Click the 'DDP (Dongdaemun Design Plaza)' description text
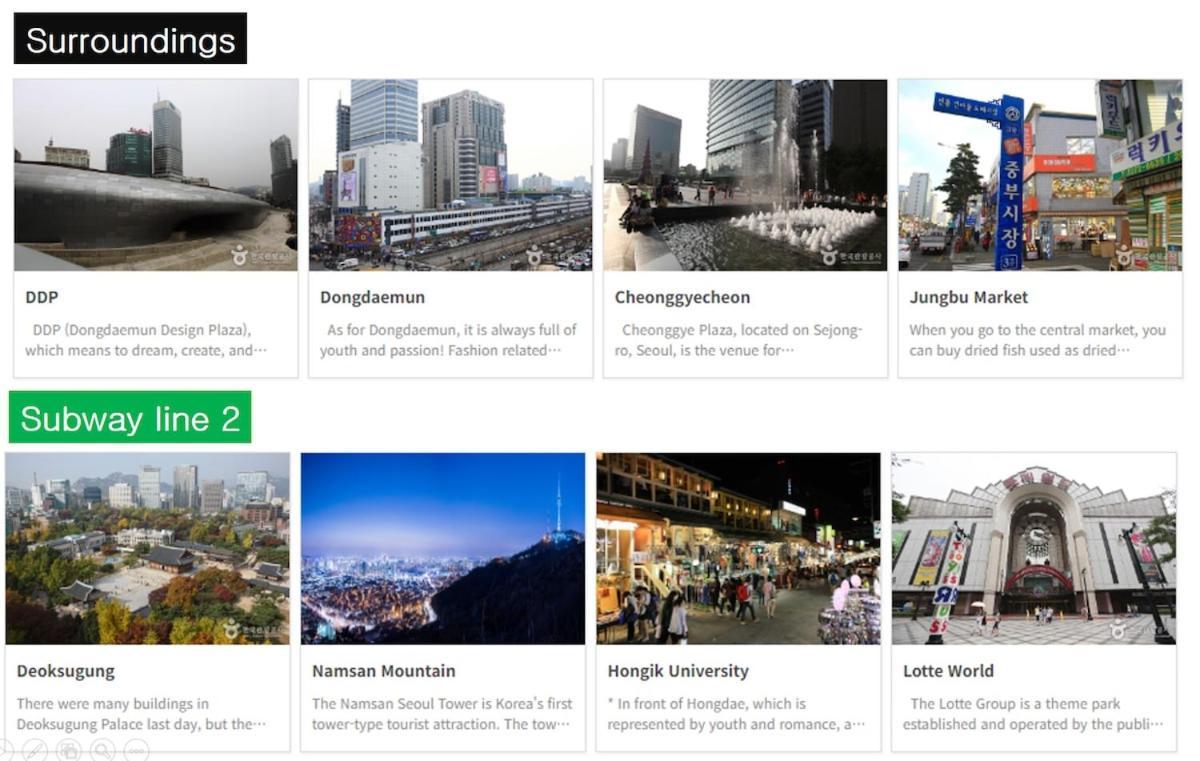 coord(147,340)
